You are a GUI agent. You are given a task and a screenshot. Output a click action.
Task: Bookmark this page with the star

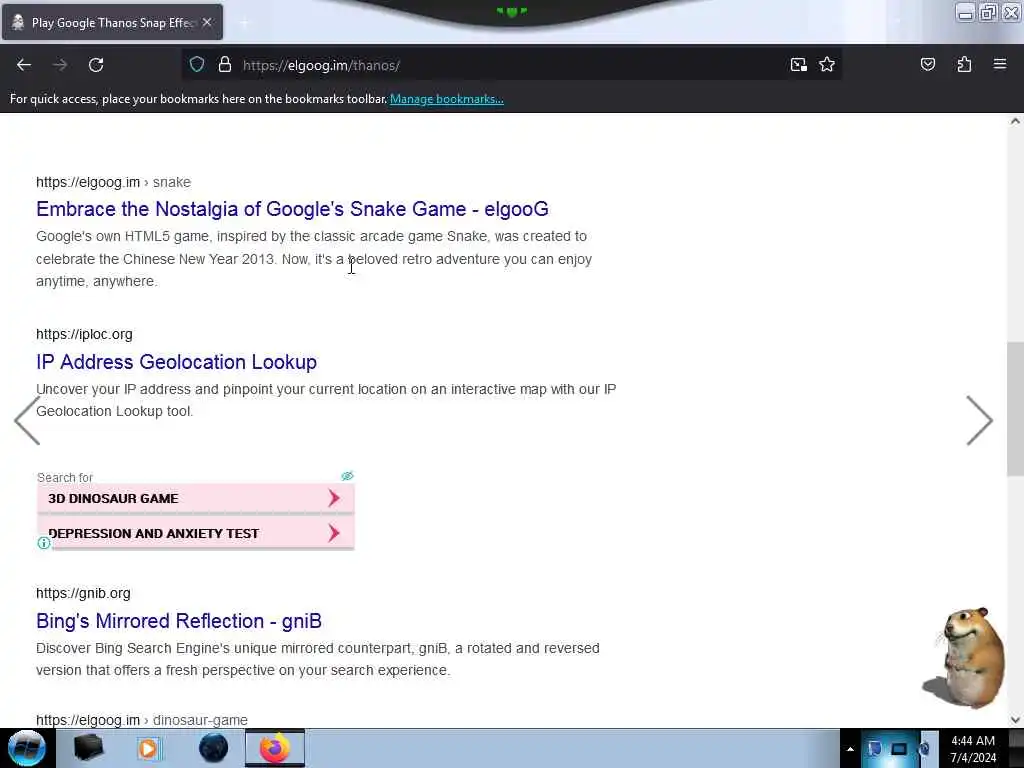827,65
